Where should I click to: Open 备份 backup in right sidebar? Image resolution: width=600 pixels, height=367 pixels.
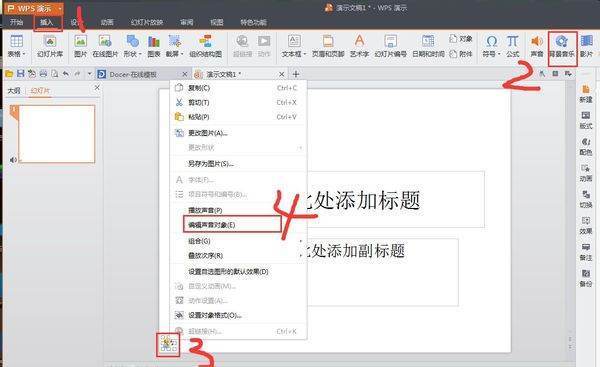click(x=585, y=278)
